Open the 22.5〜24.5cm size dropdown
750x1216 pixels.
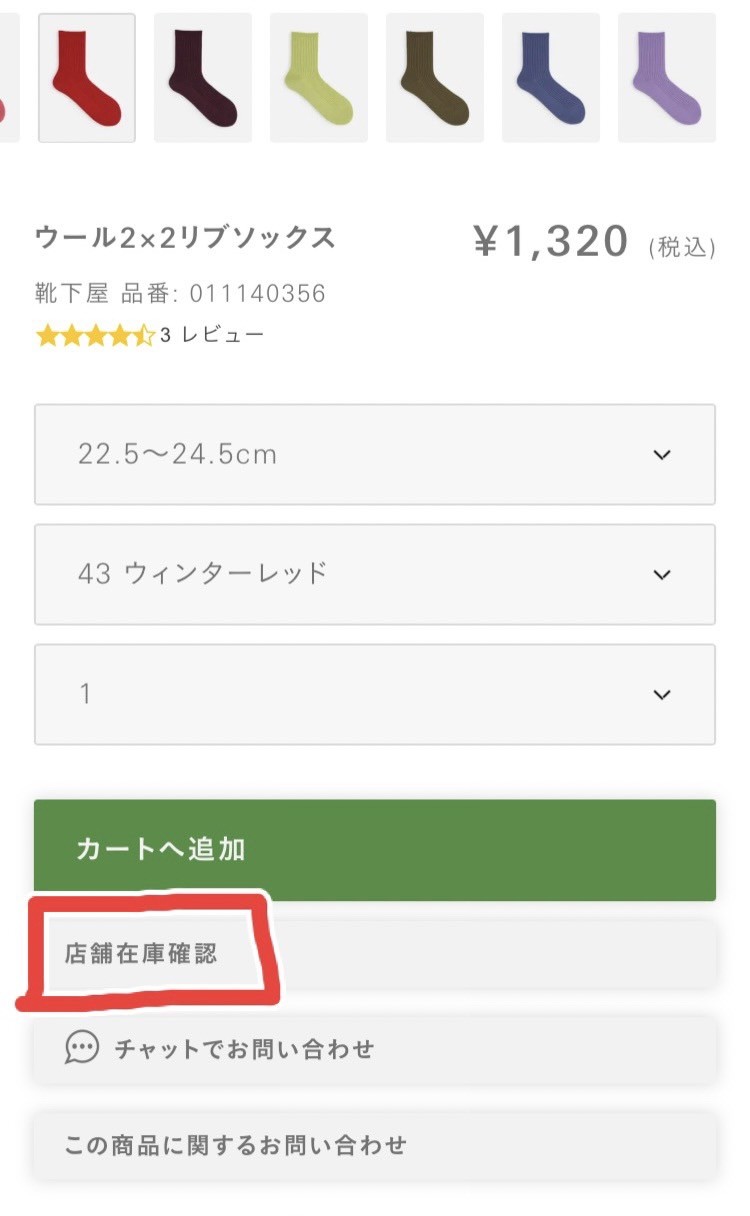pyautogui.click(x=374, y=455)
